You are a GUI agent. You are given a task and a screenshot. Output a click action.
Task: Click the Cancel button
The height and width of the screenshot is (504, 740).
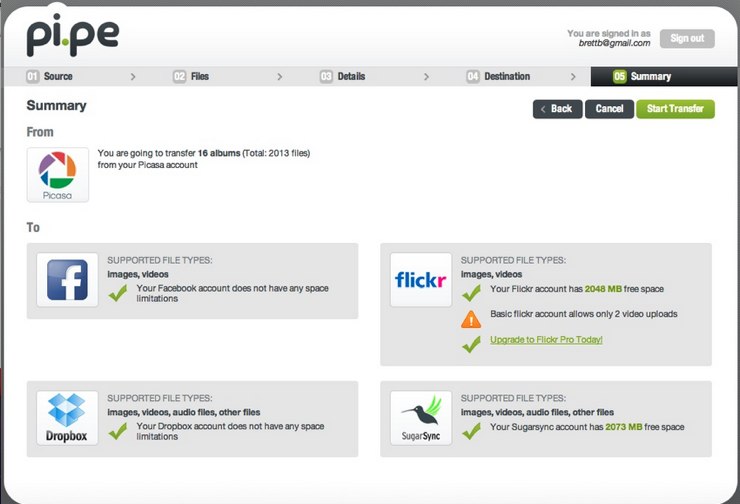pos(609,109)
